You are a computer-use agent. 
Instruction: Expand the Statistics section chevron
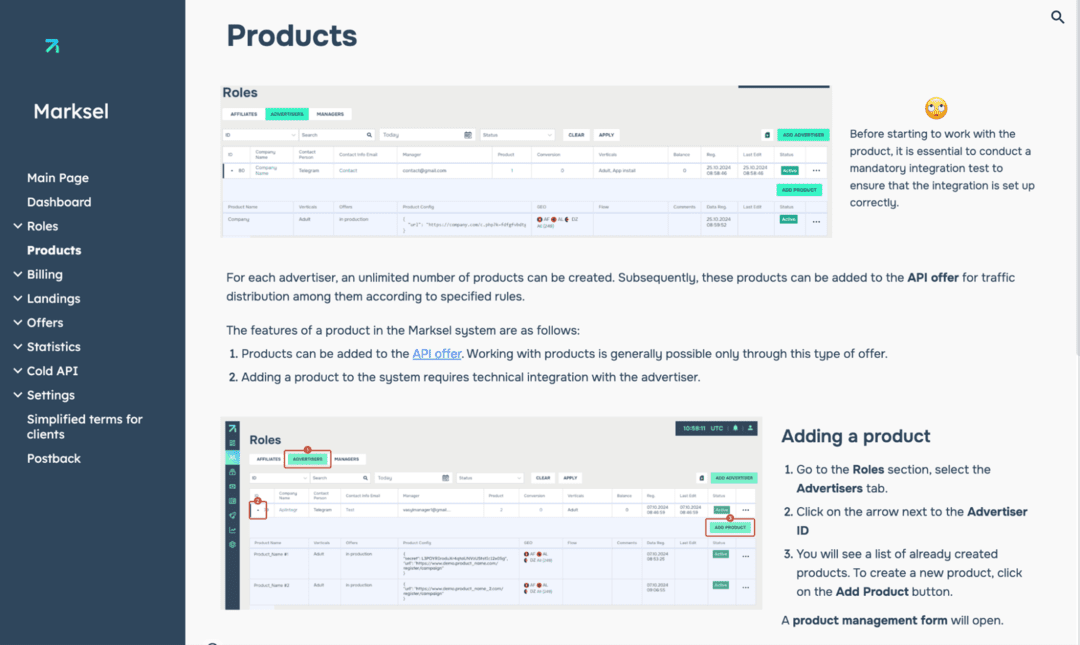(x=17, y=347)
